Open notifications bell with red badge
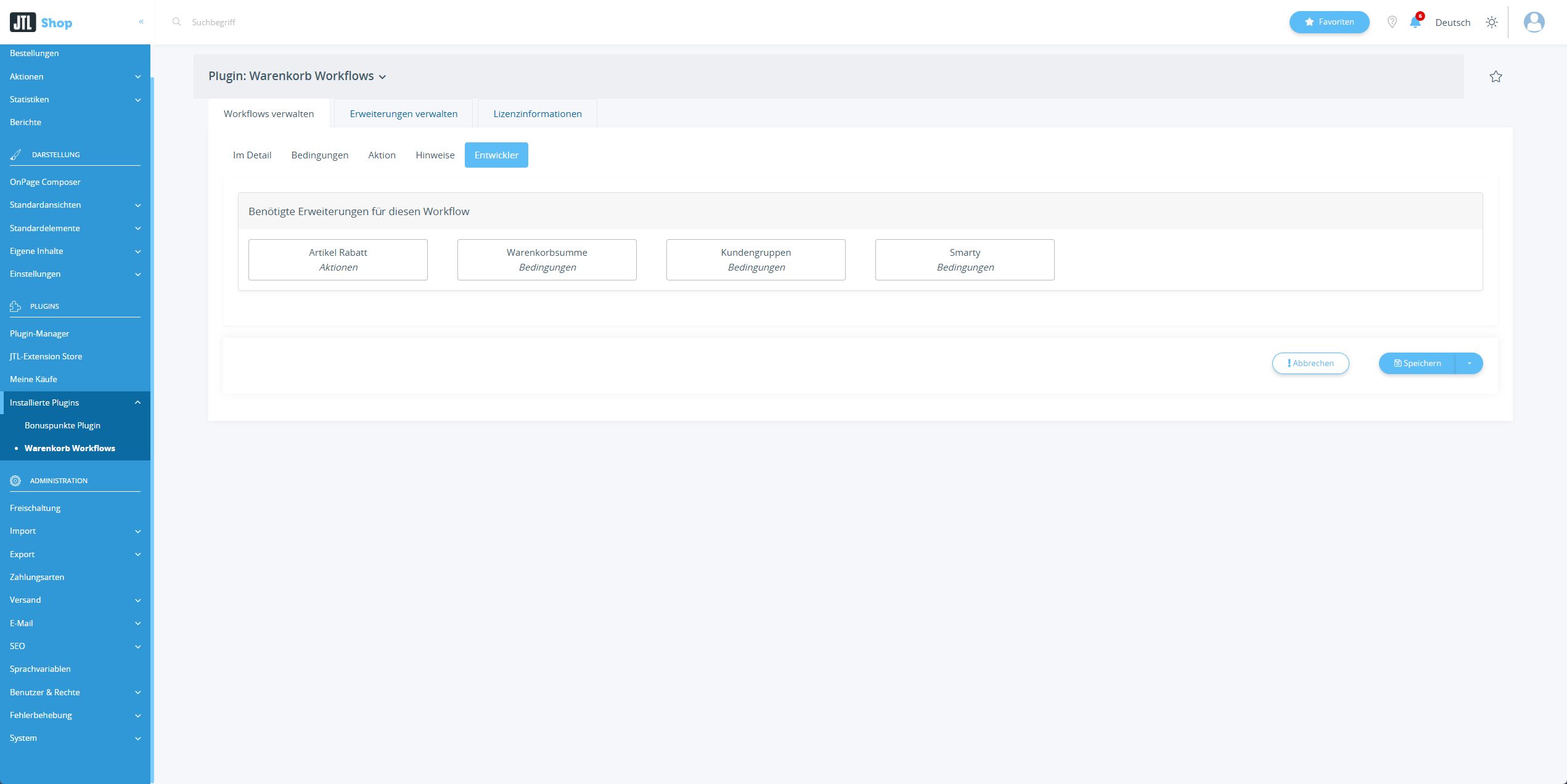The height and width of the screenshot is (784, 1567). tap(1415, 22)
